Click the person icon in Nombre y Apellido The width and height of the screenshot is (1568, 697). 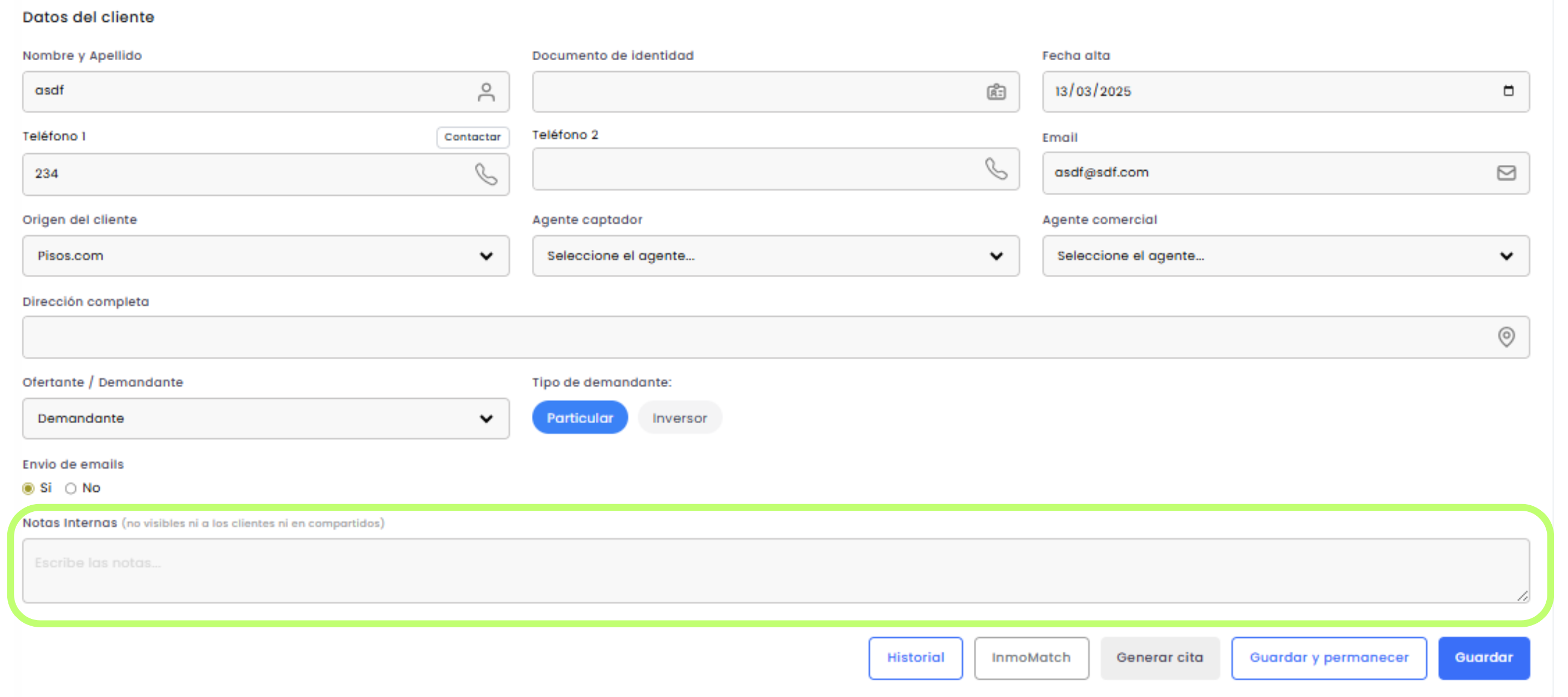tap(486, 92)
